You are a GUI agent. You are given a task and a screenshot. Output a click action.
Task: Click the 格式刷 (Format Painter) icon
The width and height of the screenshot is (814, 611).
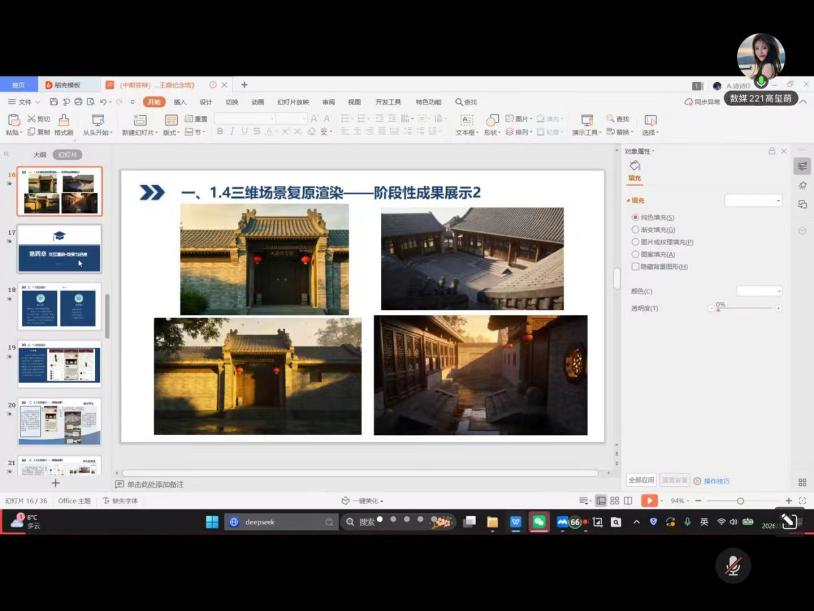click(63, 120)
